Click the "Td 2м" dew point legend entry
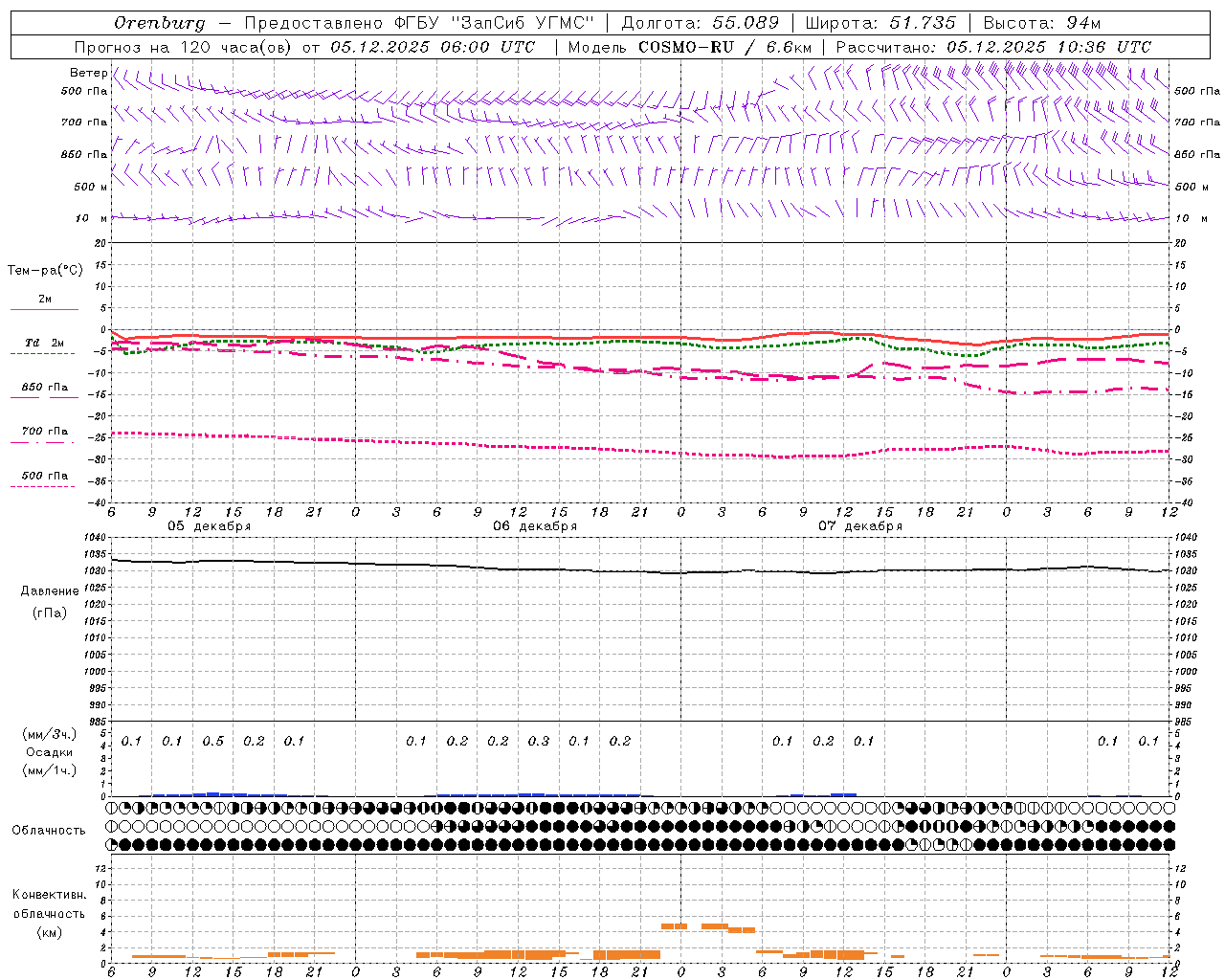 [x=44, y=343]
